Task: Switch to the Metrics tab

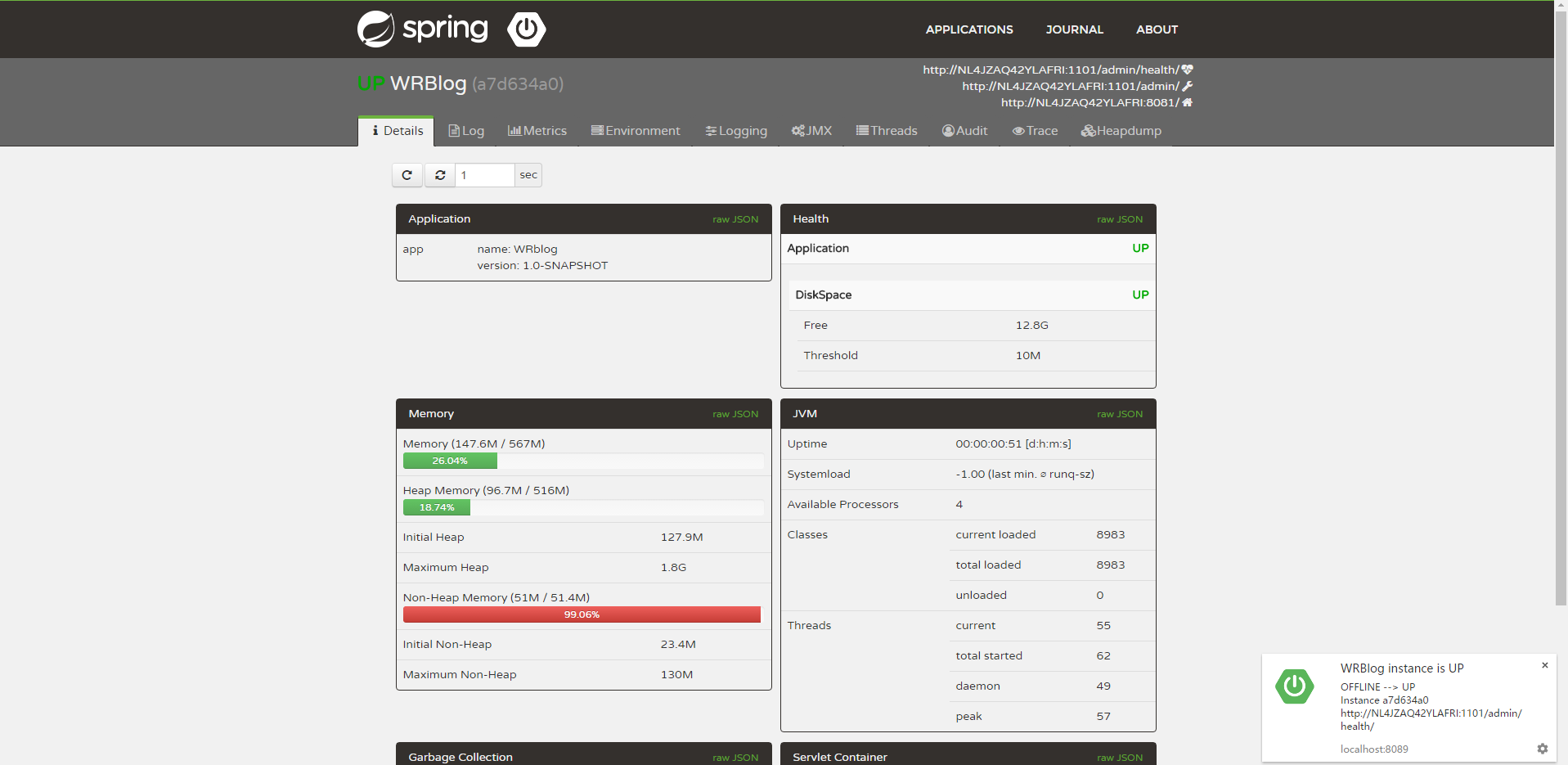Action: [537, 131]
